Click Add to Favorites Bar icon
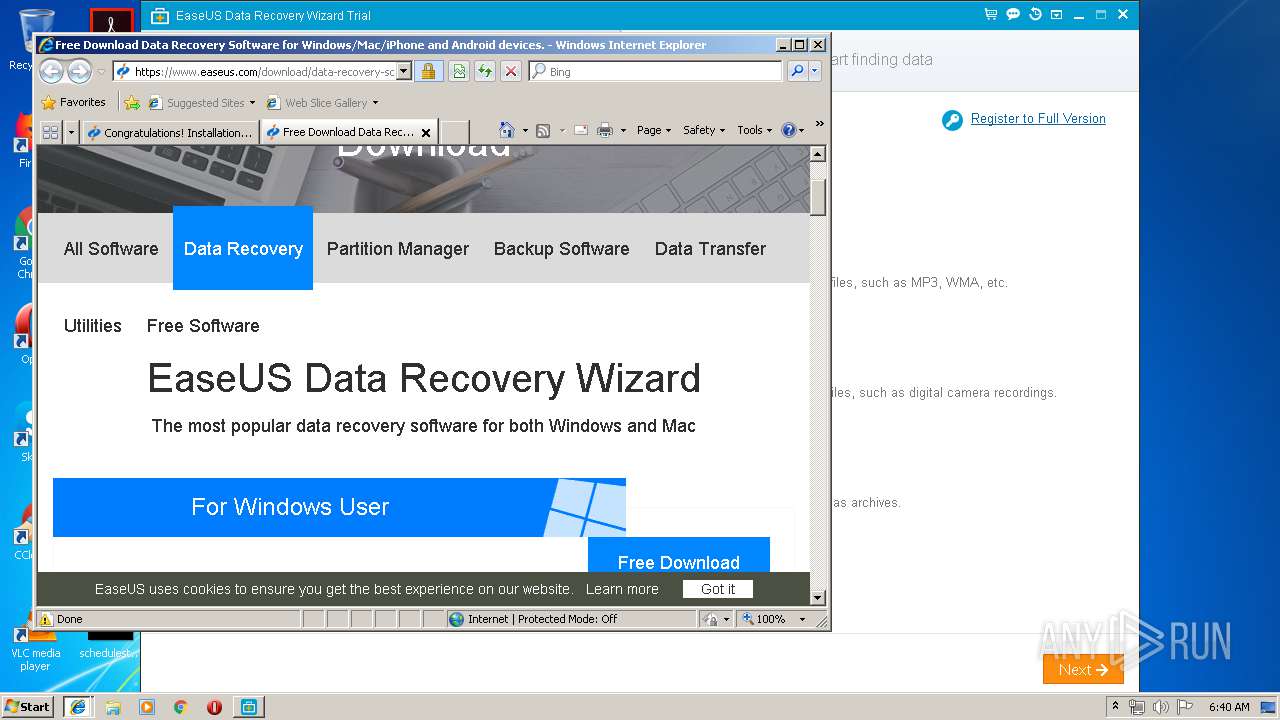 [x=131, y=102]
